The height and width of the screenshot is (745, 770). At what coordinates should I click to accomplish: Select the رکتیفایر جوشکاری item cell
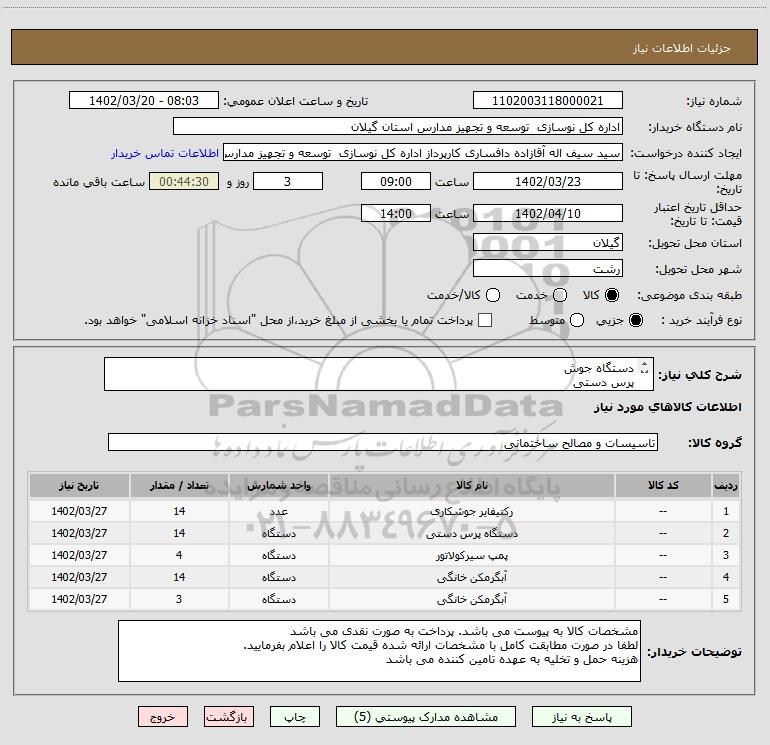(471, 511)
